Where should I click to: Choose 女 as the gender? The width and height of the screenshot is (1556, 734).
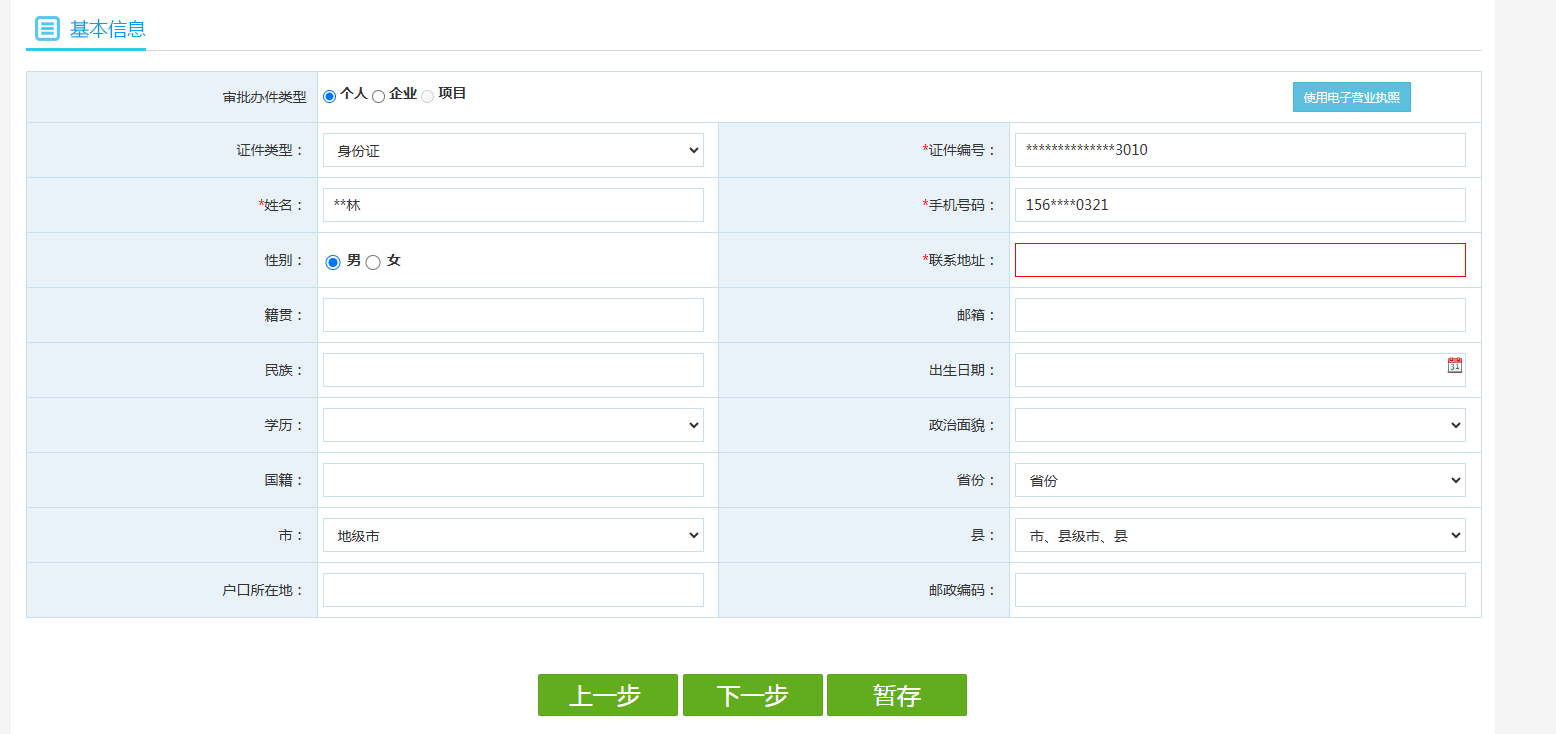coord(373,259)
